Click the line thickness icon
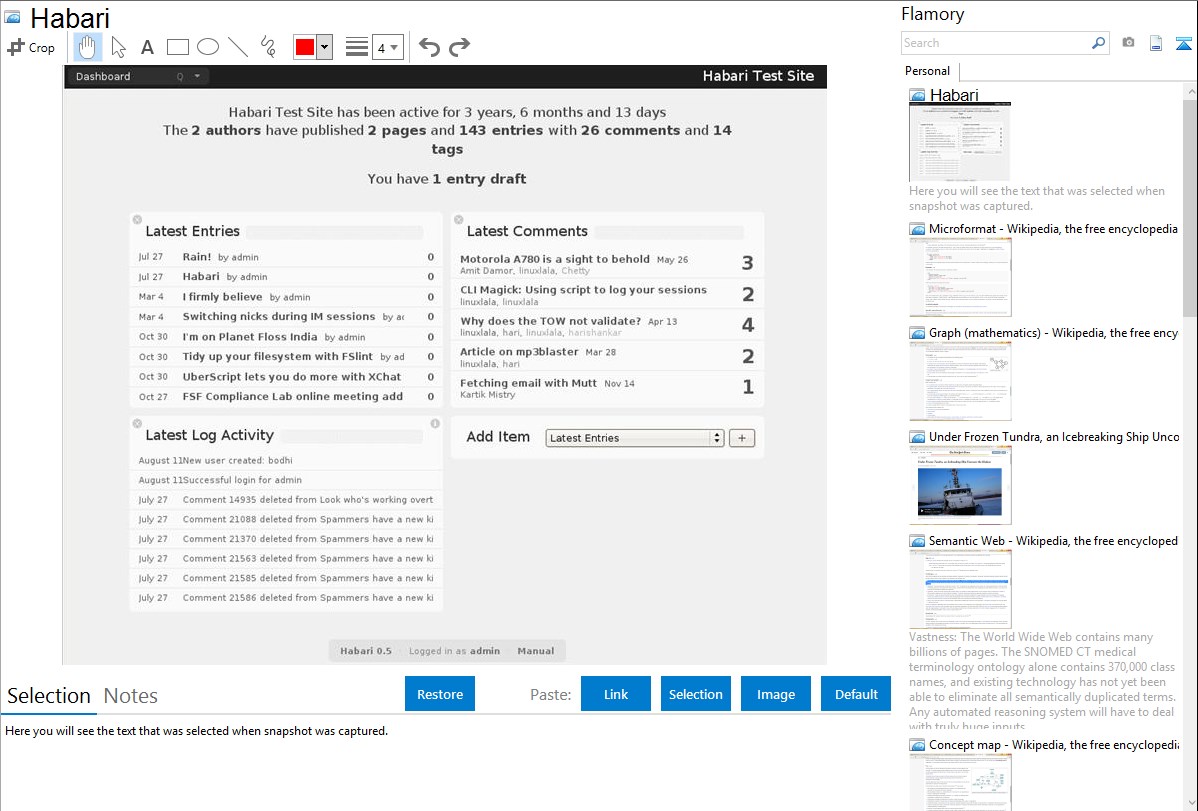The height and width of the screenshot is (811, 1198). click(356, 47)
